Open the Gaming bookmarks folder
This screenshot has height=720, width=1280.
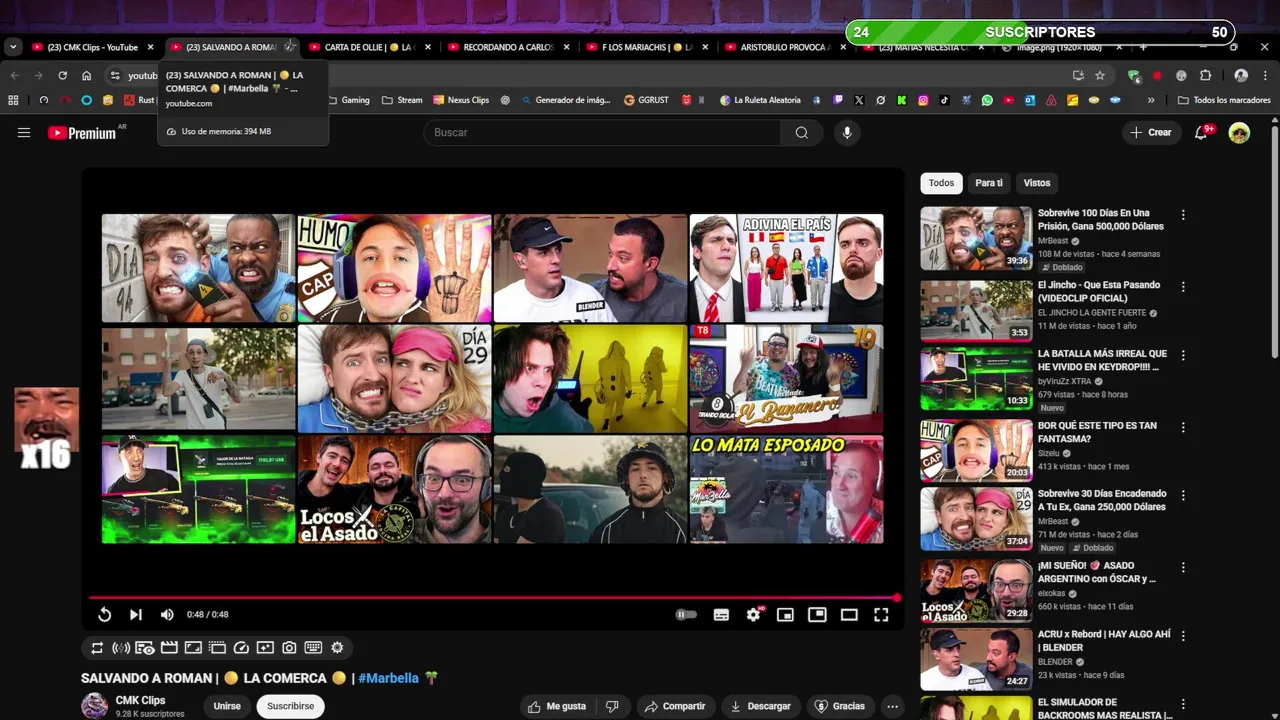click(348, 100)
